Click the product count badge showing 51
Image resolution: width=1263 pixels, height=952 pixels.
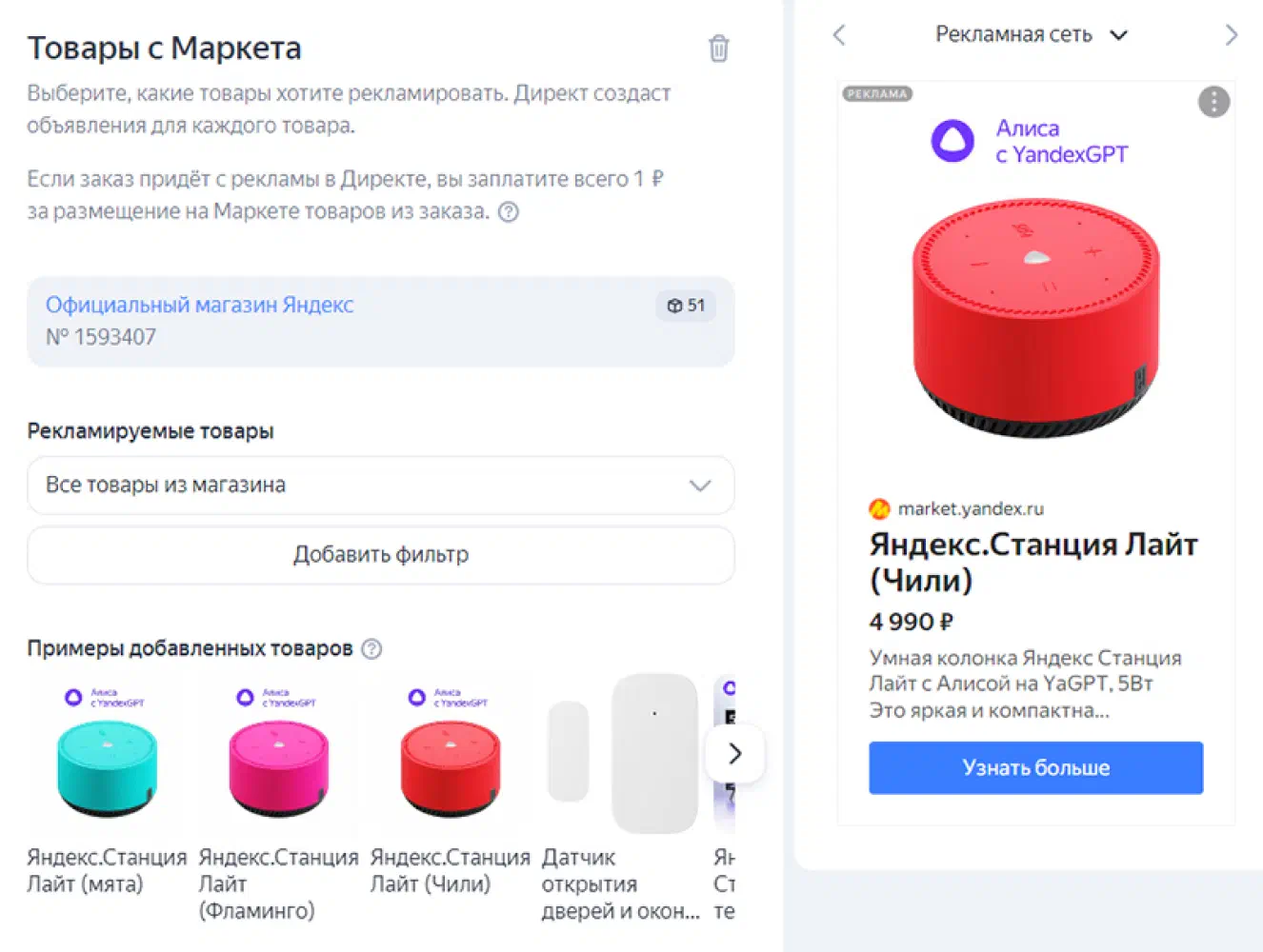[x=686, y=306]
